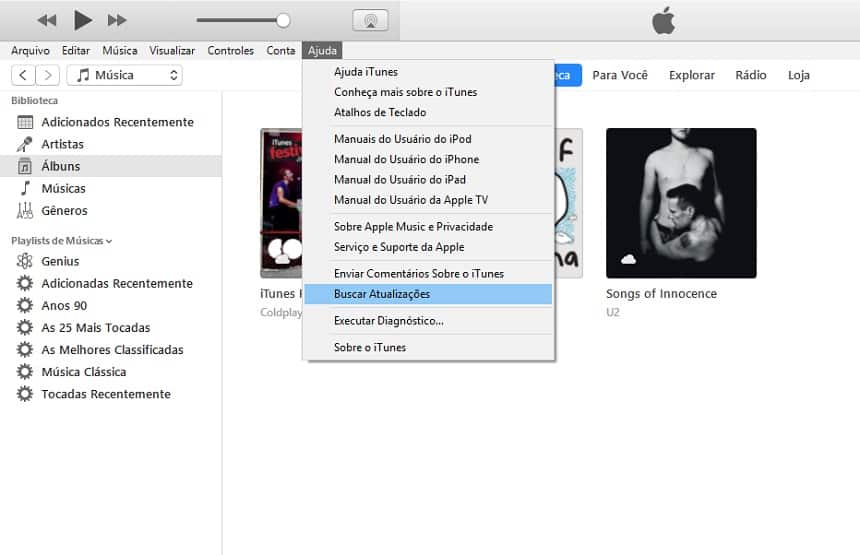Click the As Melhores Classificadas gear icon
This screenshot has height=555, width=860.
click(x=25, y=350)
